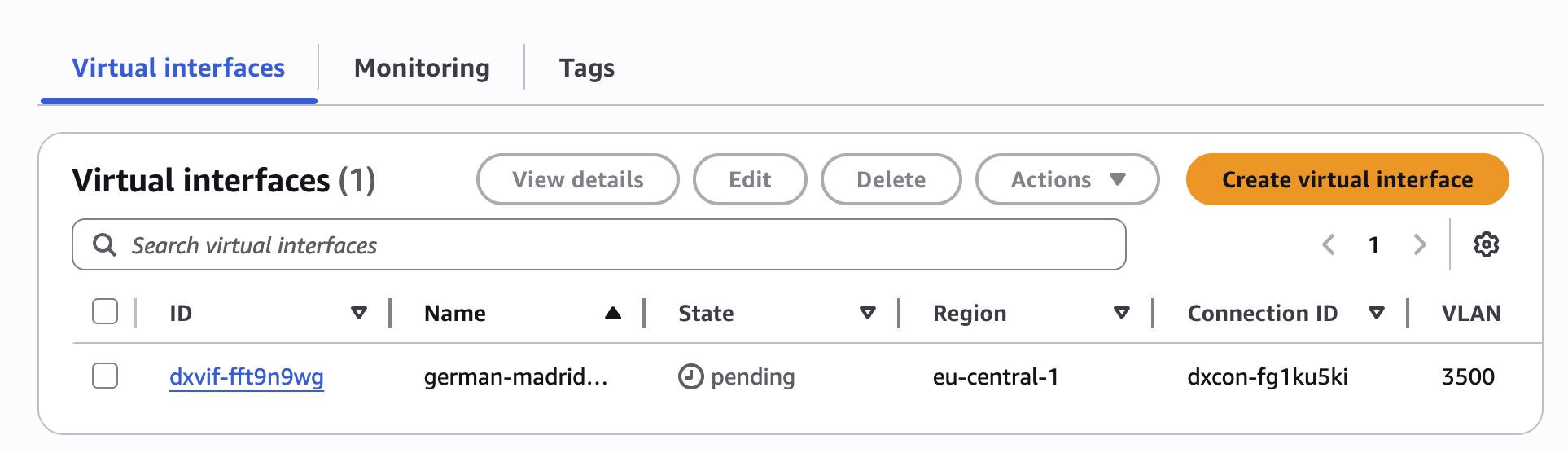
Task: Sort by Name ascending arrow
Action: click(613, 314)
